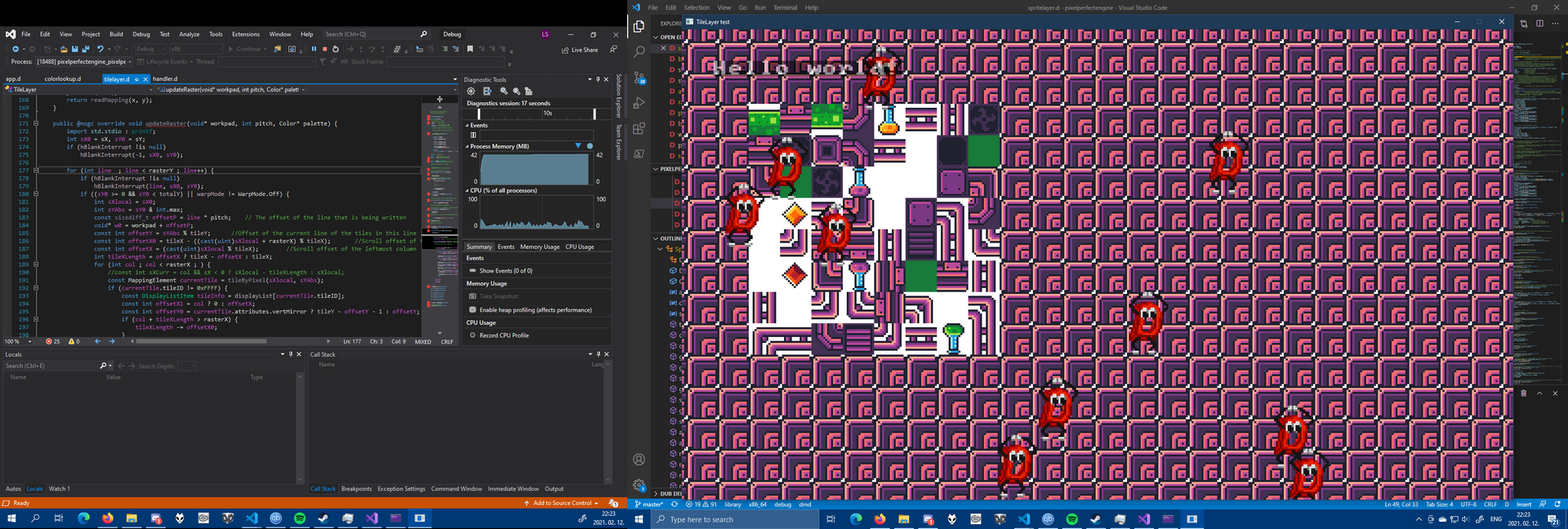Collapse the Process Memory graph section
1568x529 pixels.
coord(467,147)
